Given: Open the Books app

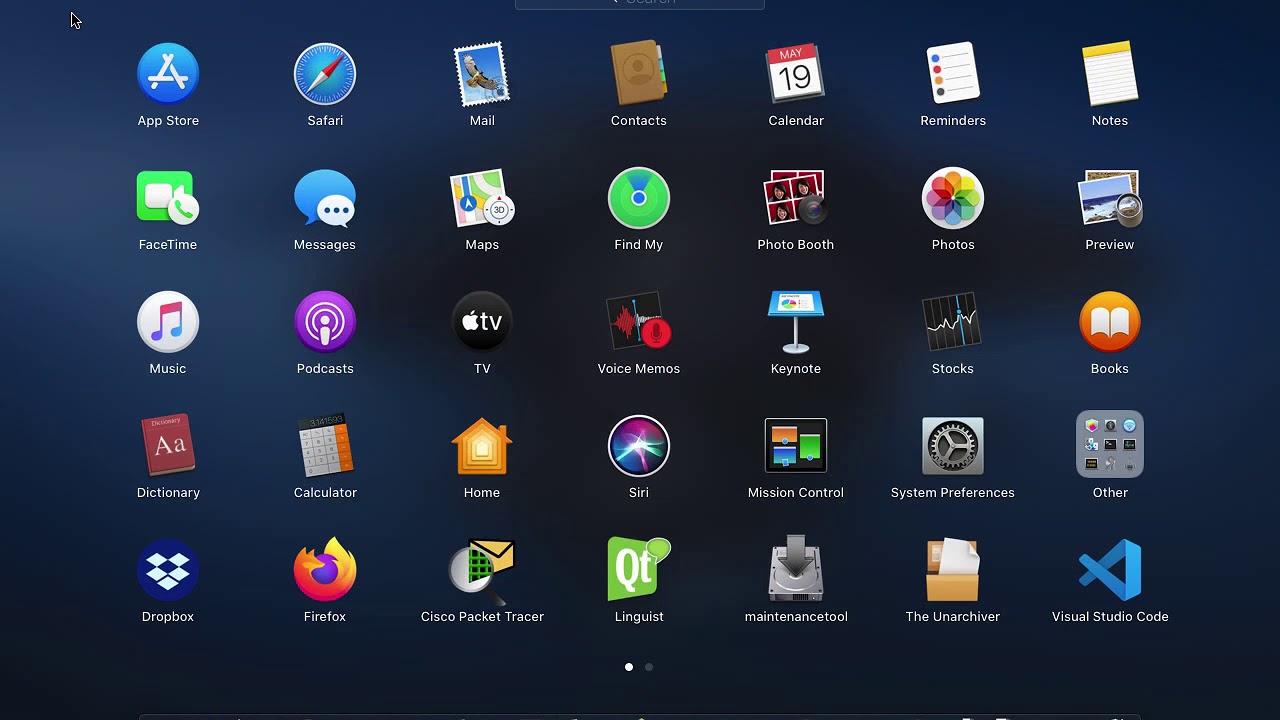Looking at the screenshot, I should click(x=1110, y=322).
